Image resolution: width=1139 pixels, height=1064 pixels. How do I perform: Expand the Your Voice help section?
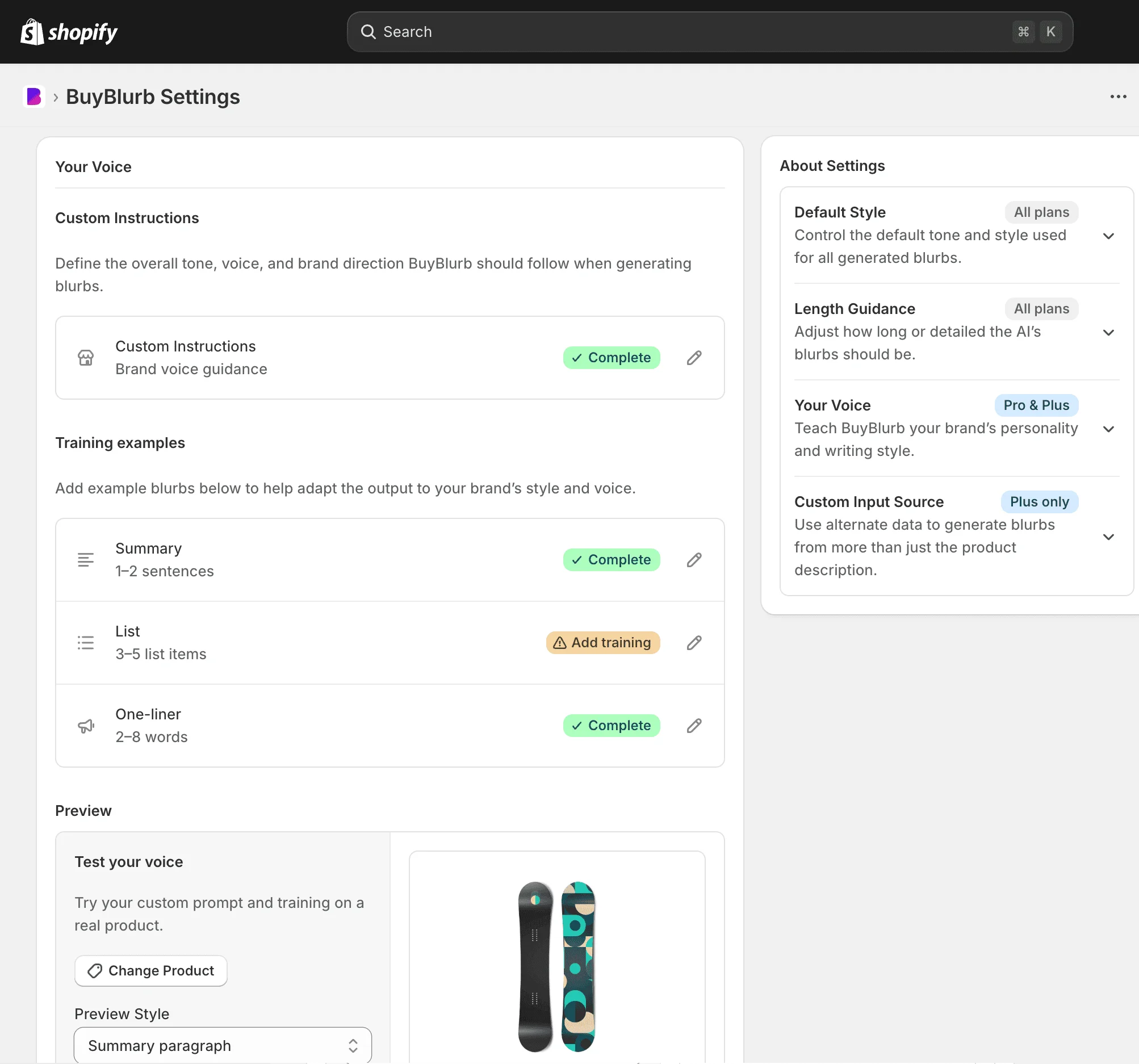coord(1108,429)
